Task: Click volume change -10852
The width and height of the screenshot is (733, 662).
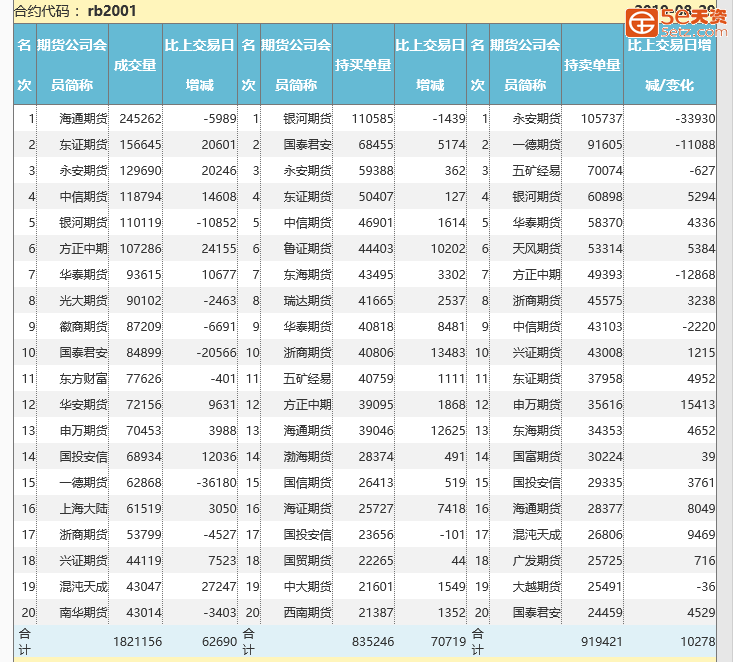Action: pyautogui.click(x=216, y=223)
